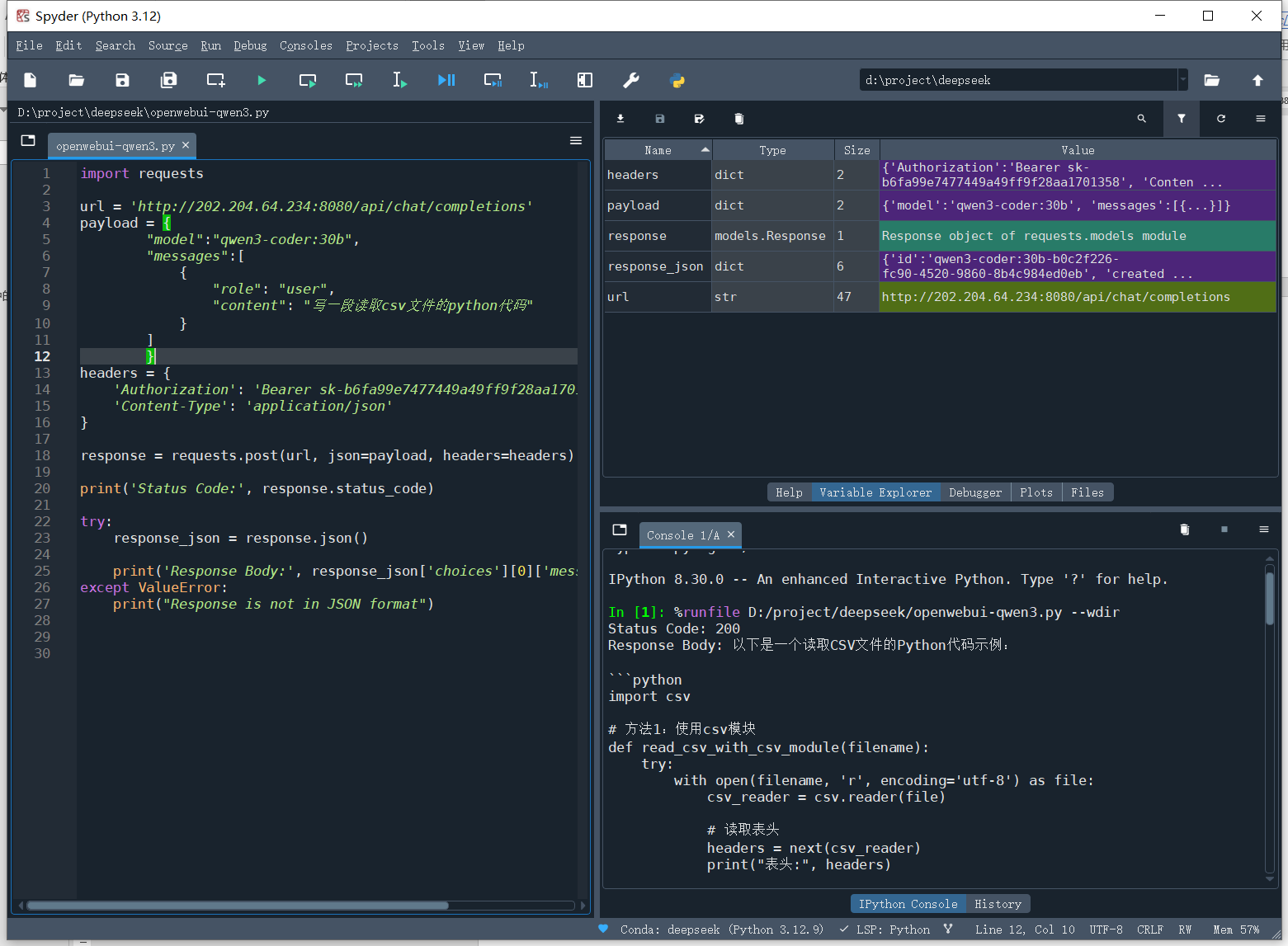
Task: Click the green Run file button
Action: click(x=262, y=80)
